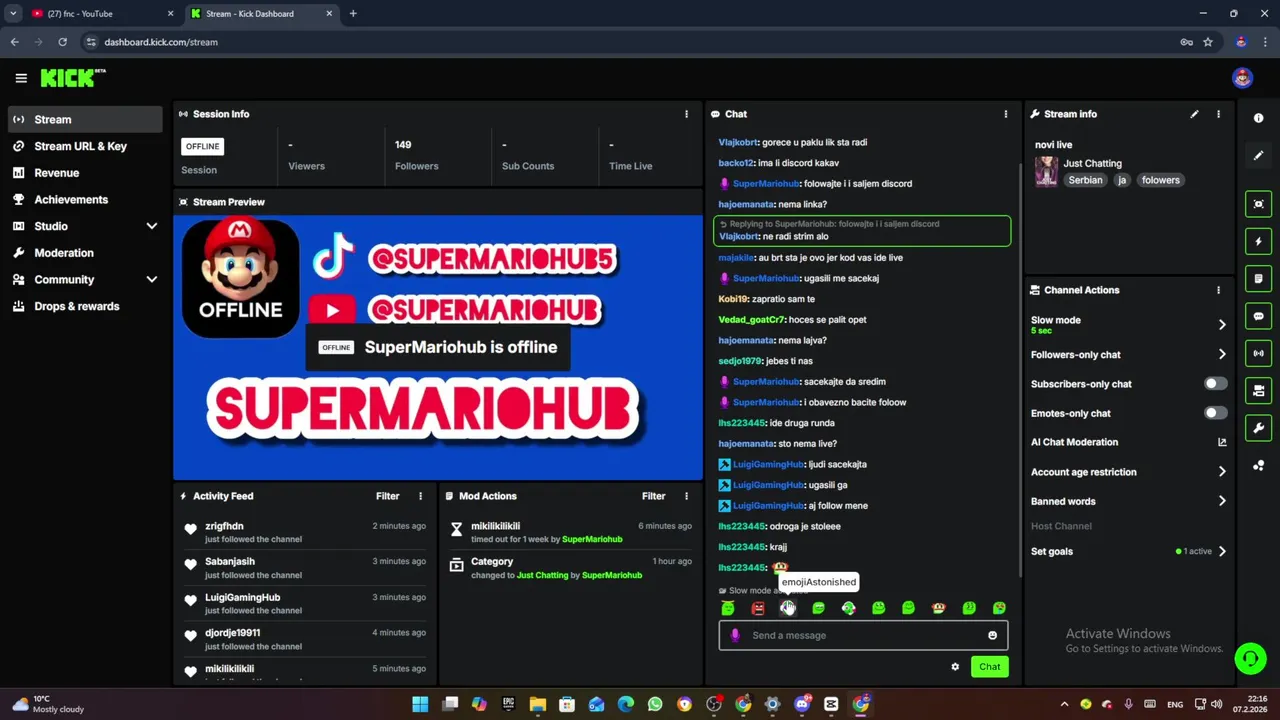
Task: Click the KICK logo
Action: pyautogui.click(x=73, y=78)
